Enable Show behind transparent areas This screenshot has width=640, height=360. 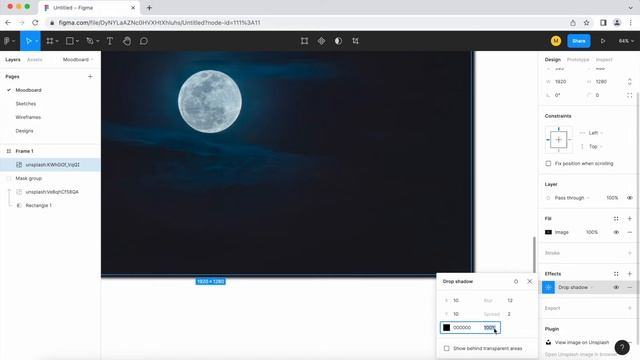447,349
